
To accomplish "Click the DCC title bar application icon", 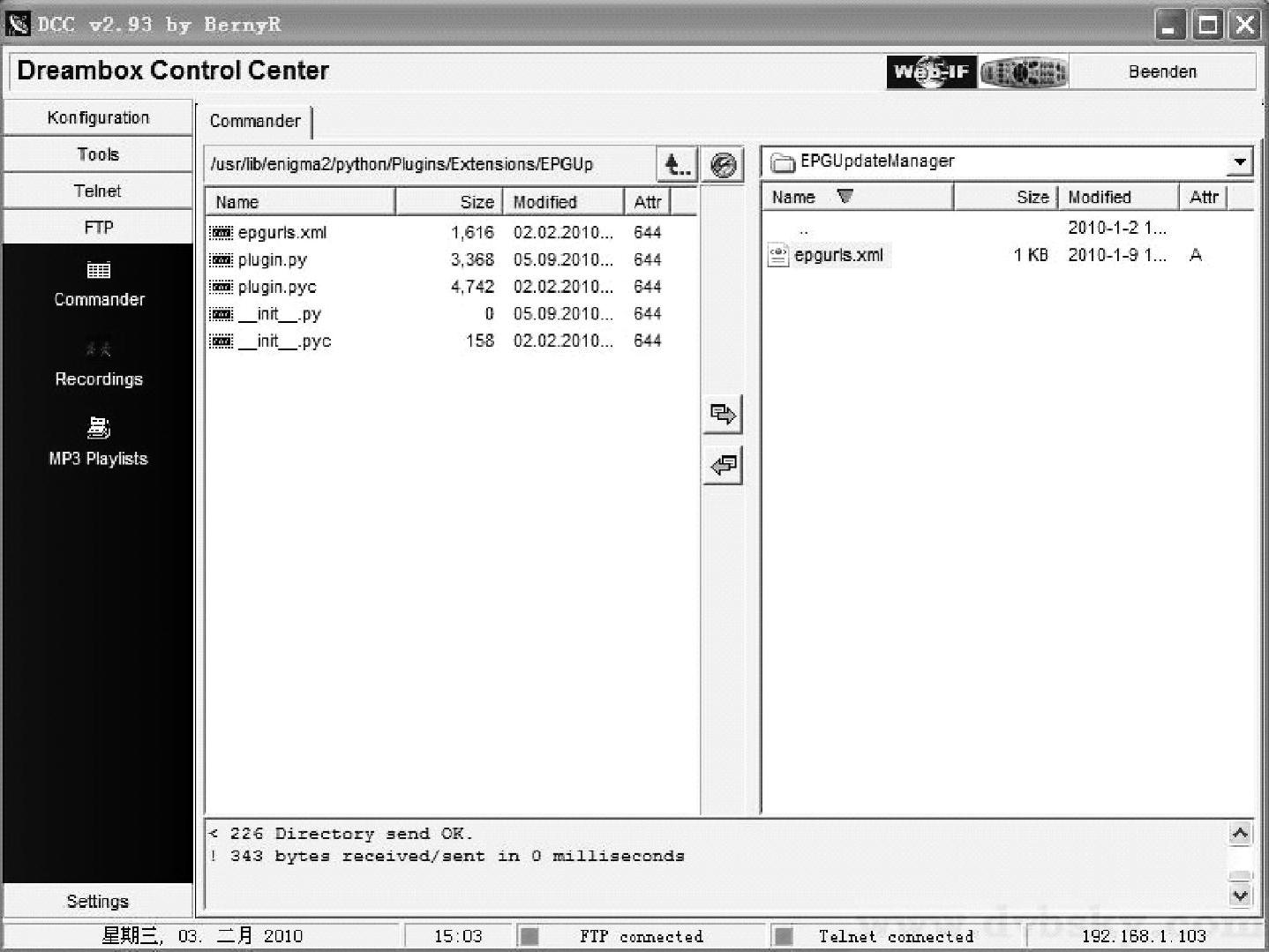I will (18, 24).
